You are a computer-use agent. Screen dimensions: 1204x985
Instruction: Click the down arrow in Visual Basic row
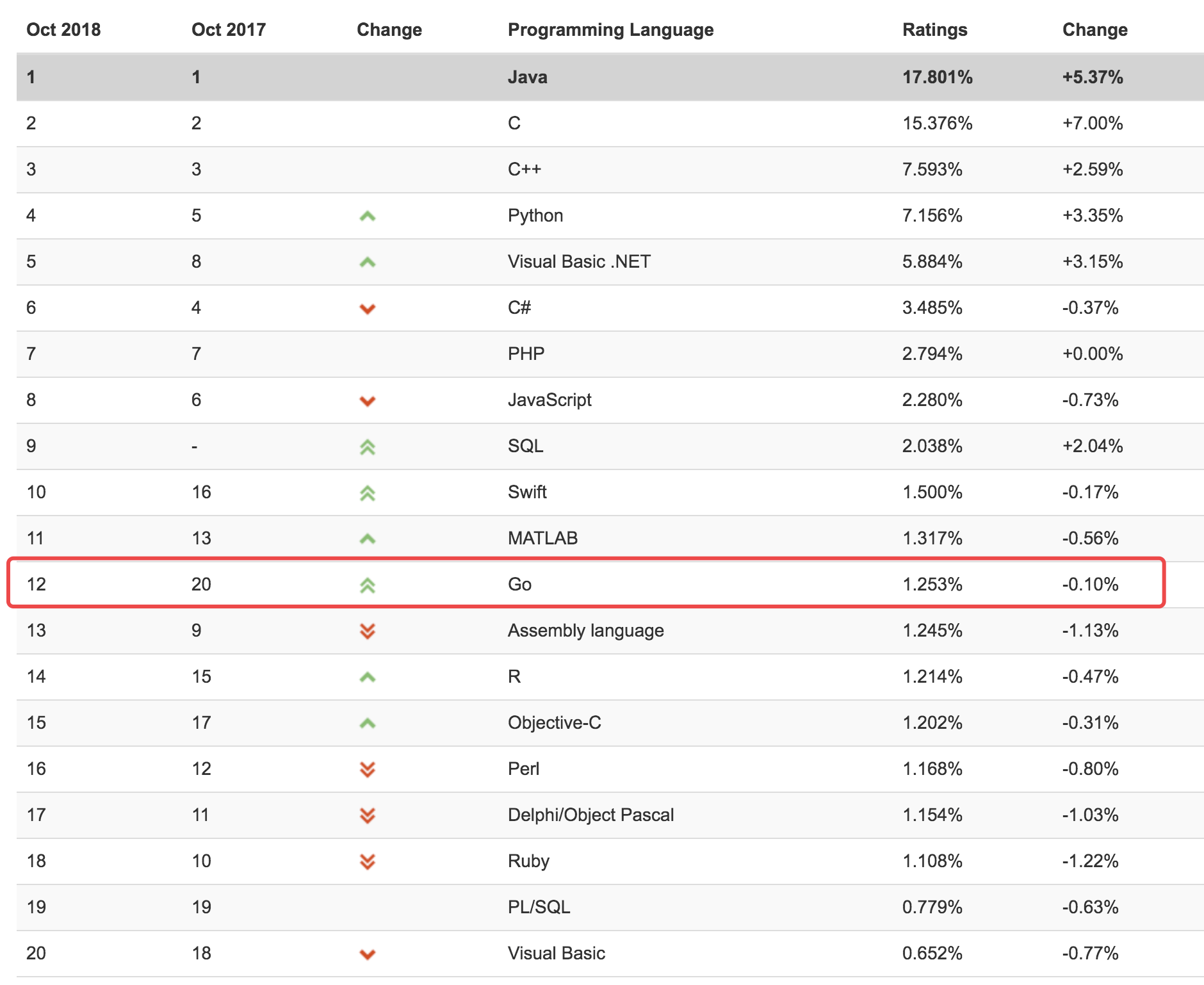367,955
